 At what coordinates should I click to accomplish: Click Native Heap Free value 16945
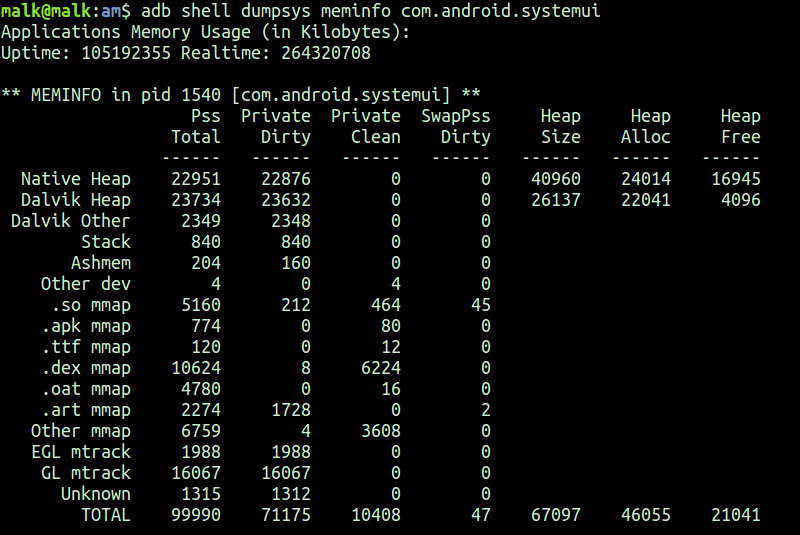coord(736,179)
